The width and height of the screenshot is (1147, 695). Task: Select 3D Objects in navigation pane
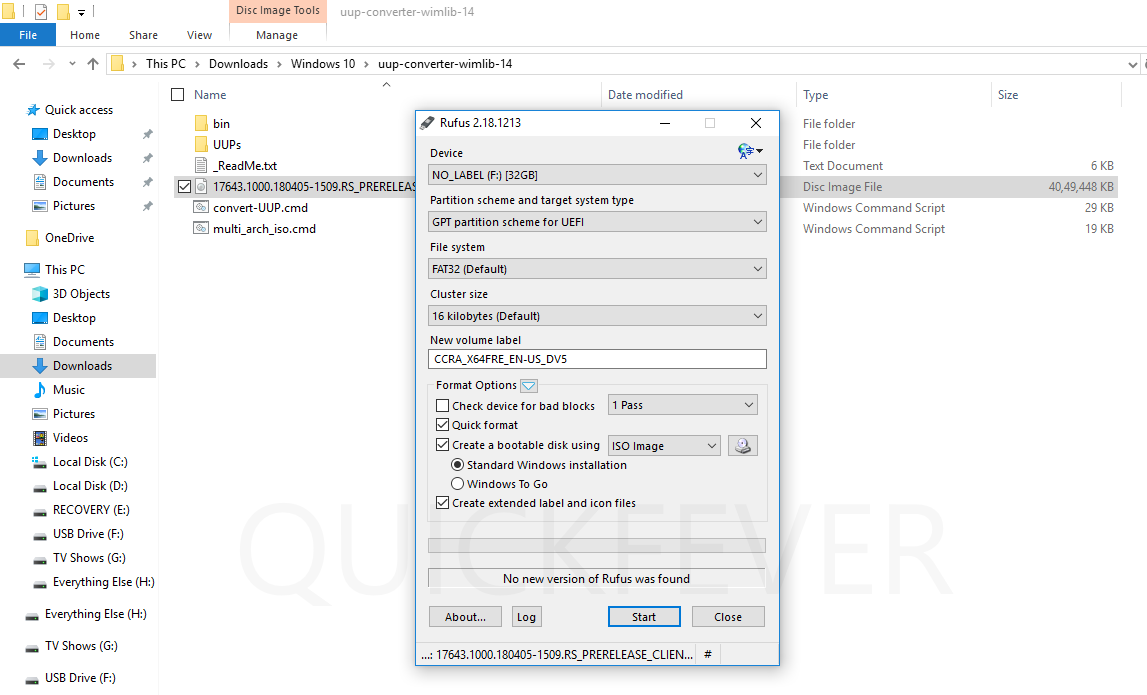click(81, 293)
